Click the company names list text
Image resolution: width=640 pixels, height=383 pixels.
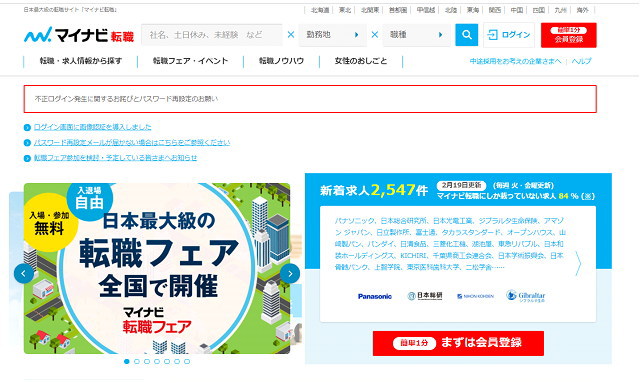pyautogui.click(x=450, y=244)
